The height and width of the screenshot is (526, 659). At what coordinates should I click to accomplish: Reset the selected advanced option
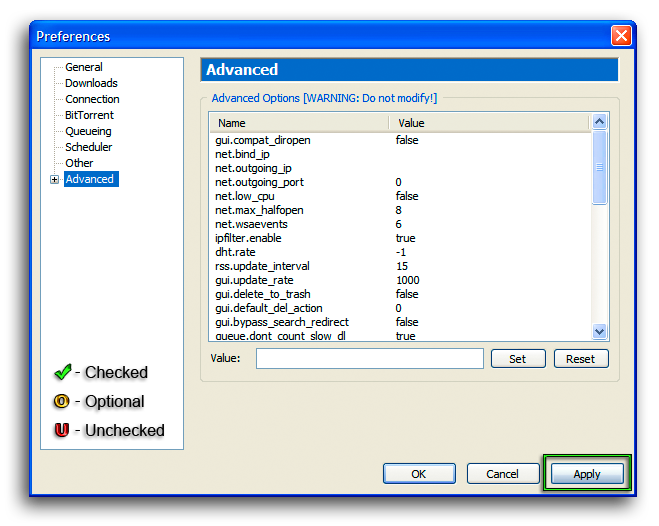coord(580,359)
